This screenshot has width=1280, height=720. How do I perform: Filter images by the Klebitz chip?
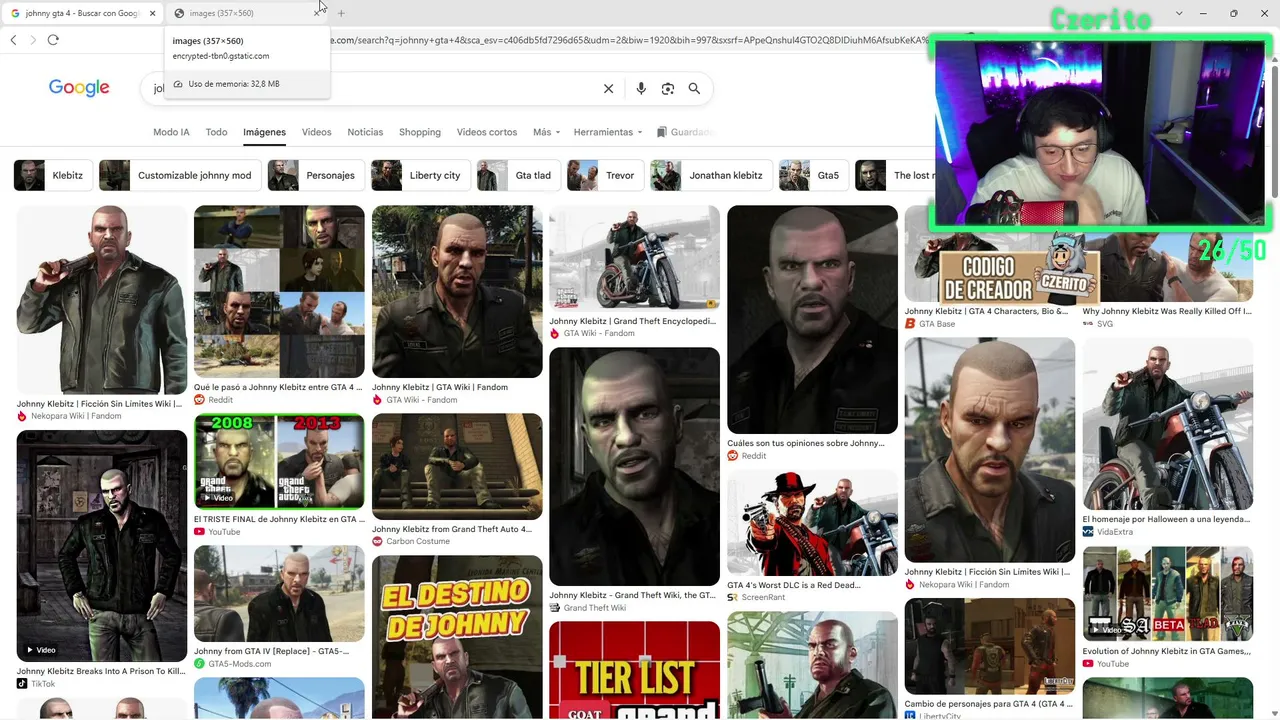53,175
